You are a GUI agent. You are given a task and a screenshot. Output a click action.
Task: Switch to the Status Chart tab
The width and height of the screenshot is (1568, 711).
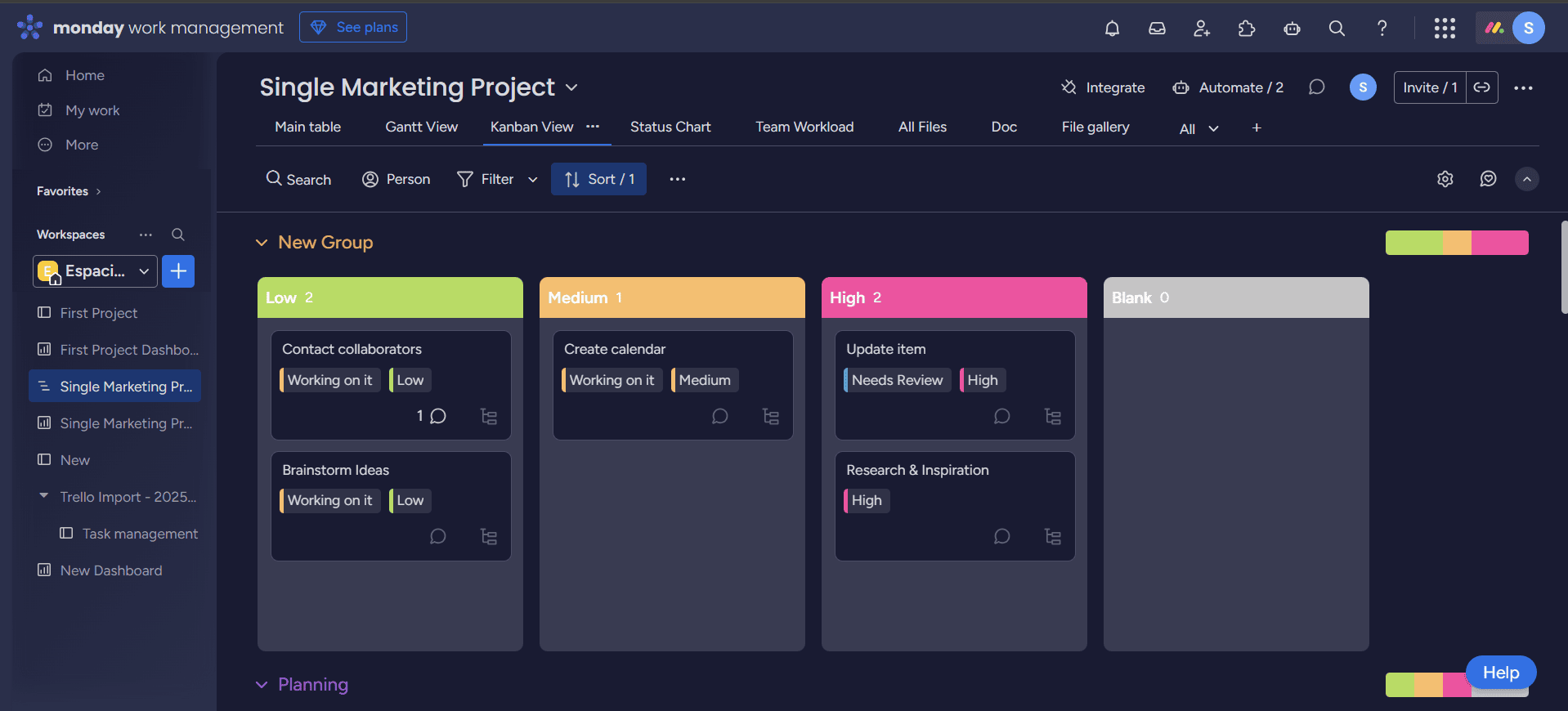670,127
